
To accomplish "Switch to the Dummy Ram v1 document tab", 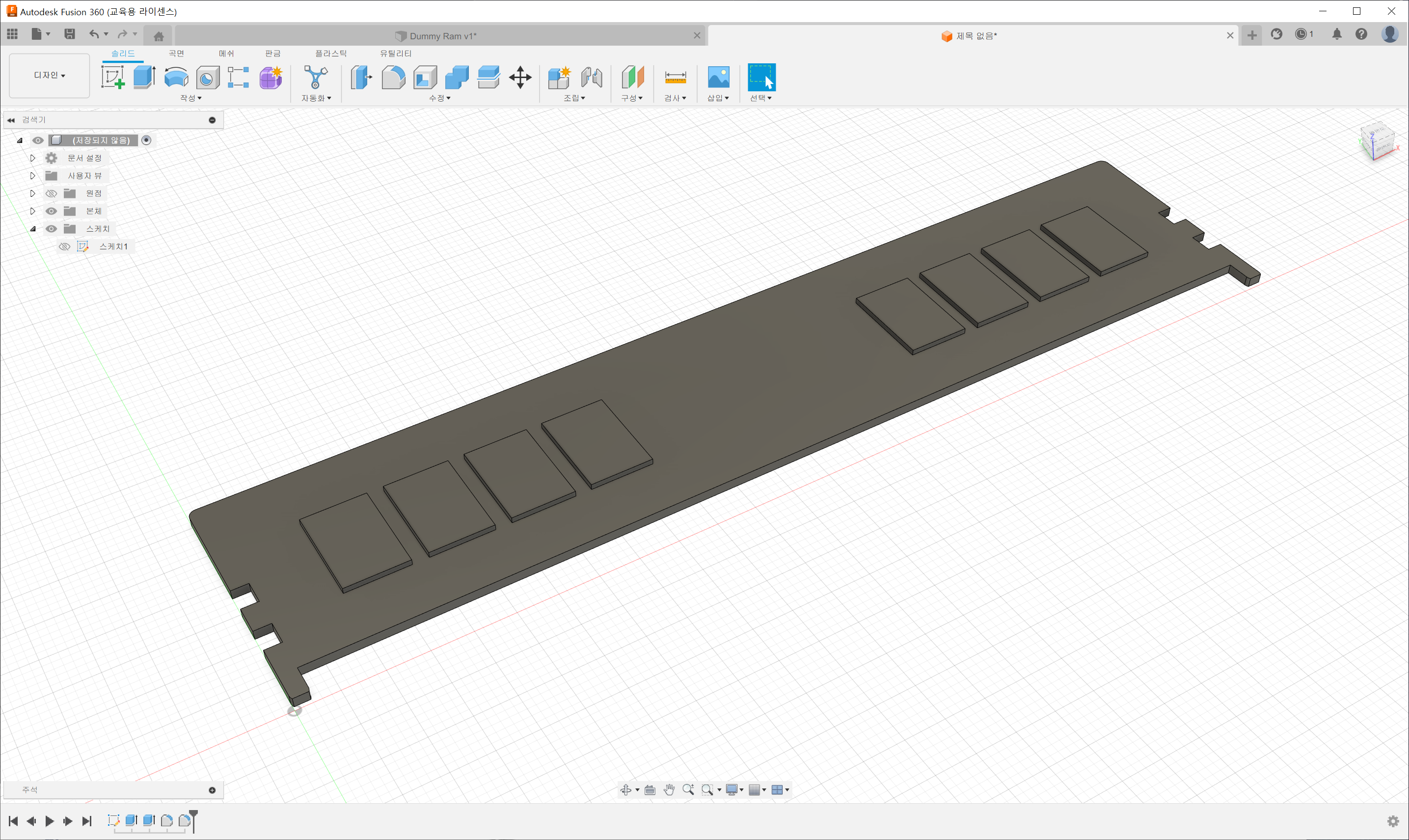I will coord(440,36).
